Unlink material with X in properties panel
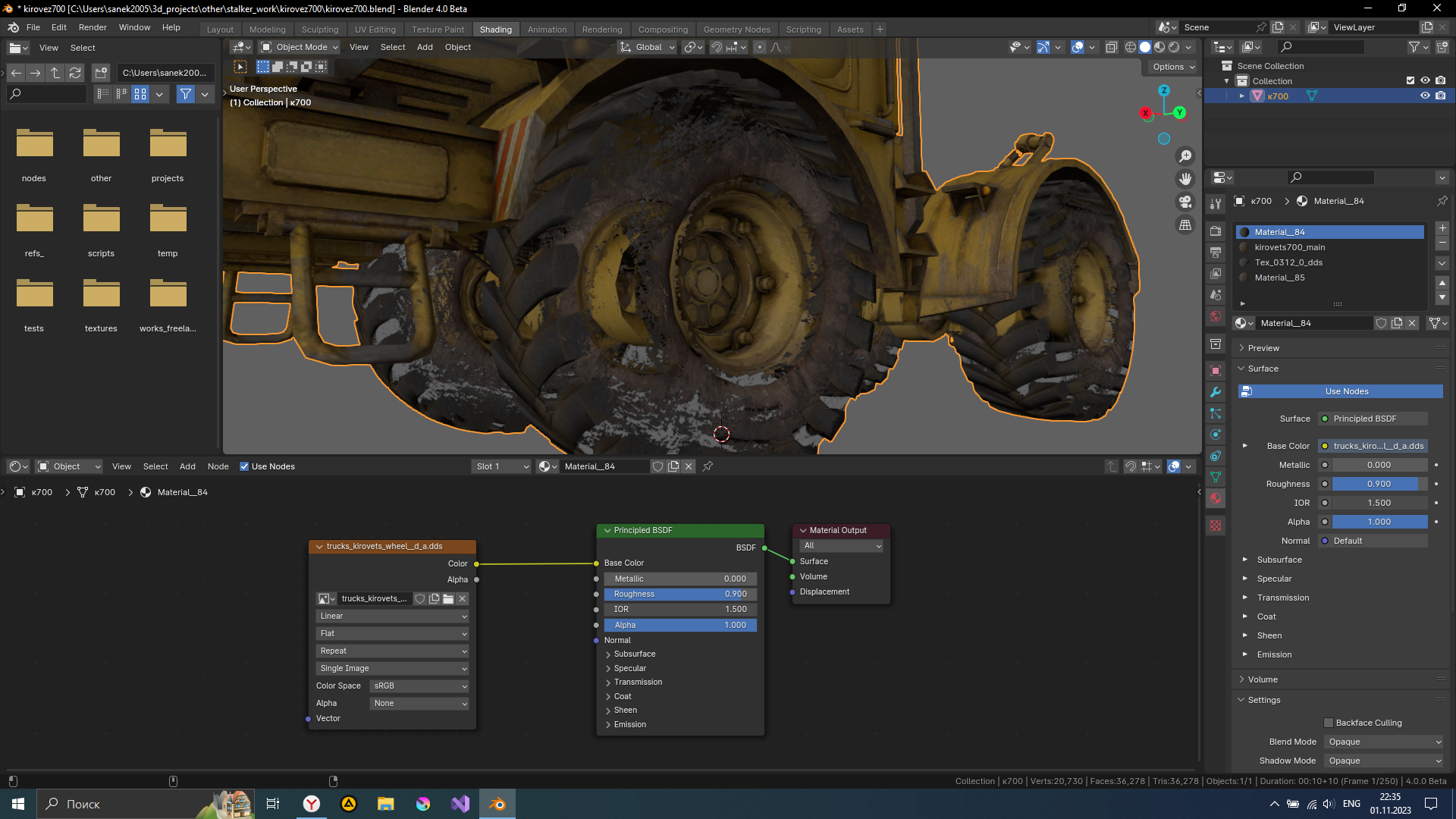The height and width of the screenshot is (819, 1456). [x=1412, y=323]
